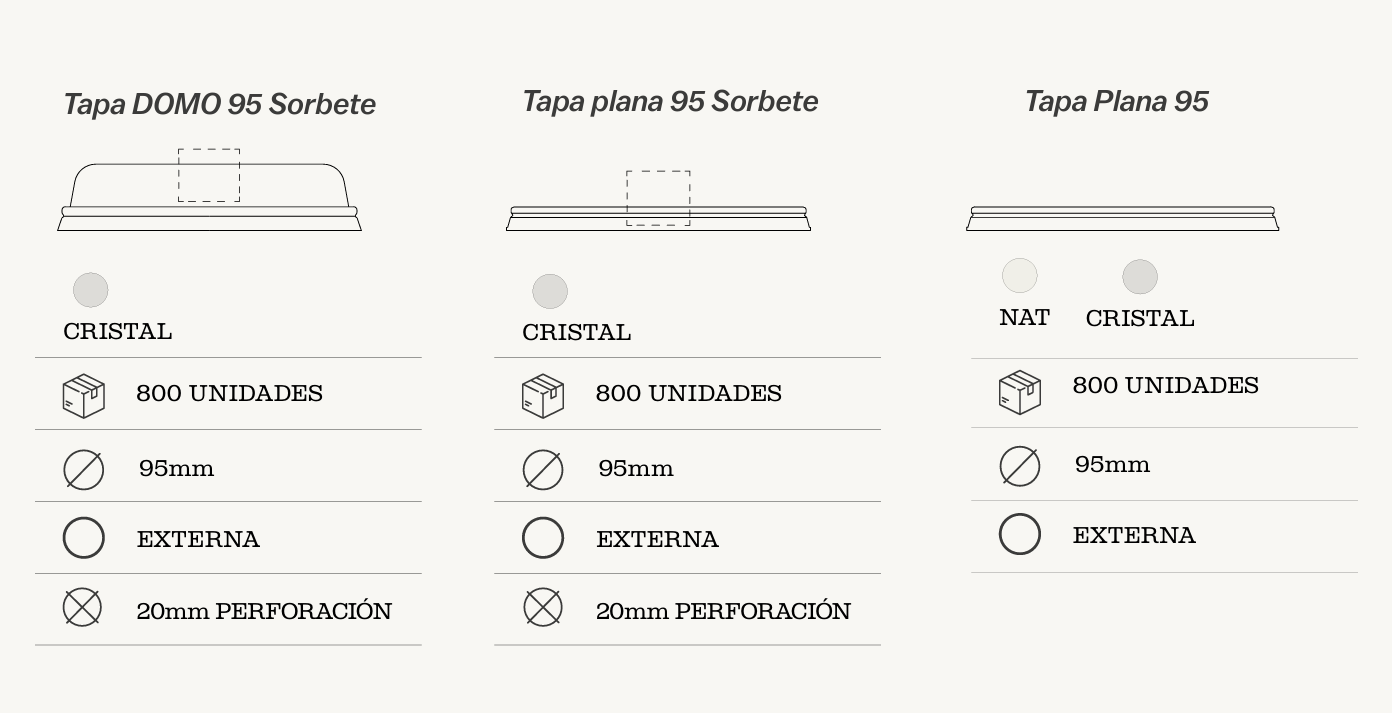Screen dimensions: 1392x713
Task: Click the Tapa Plana 95 lid illustration
Action: [x=1122, y=218]
